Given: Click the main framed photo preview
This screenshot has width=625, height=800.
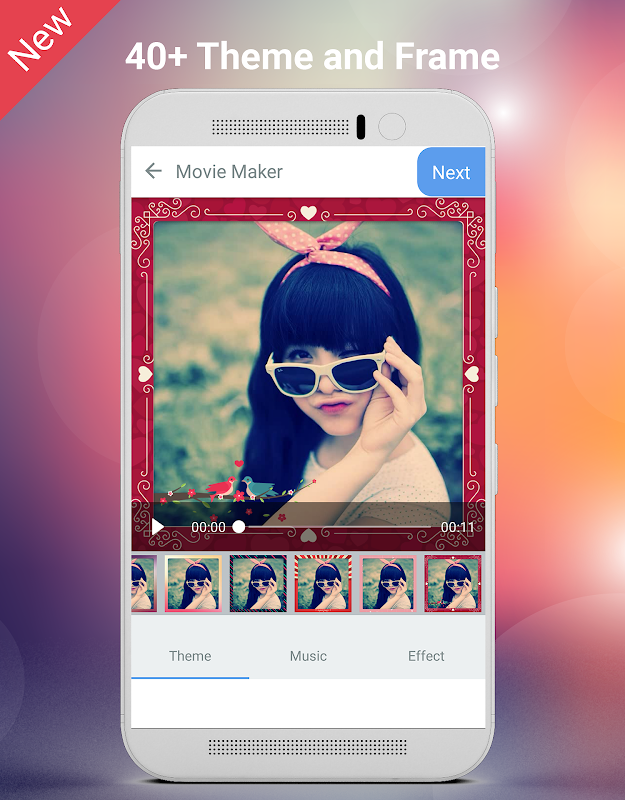Looking at the screenshot, I should 308,374.
